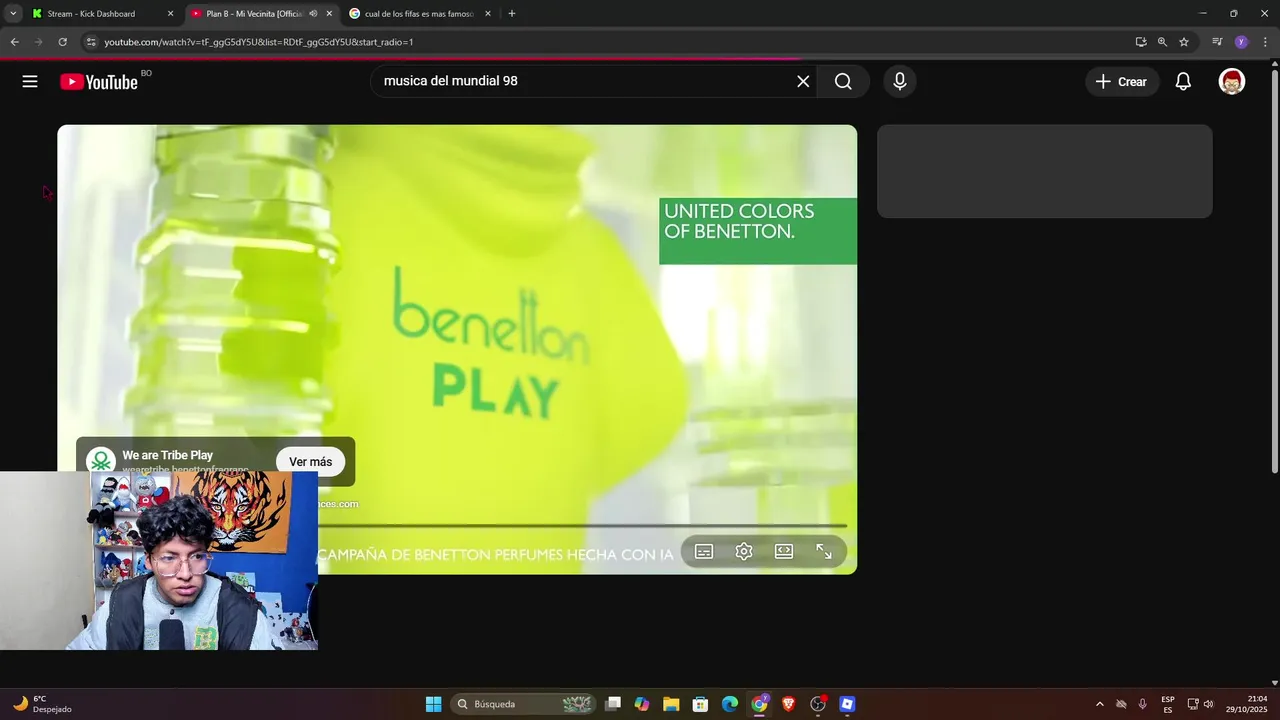Open YouTube notifications bell

(x=1183, y=82)
